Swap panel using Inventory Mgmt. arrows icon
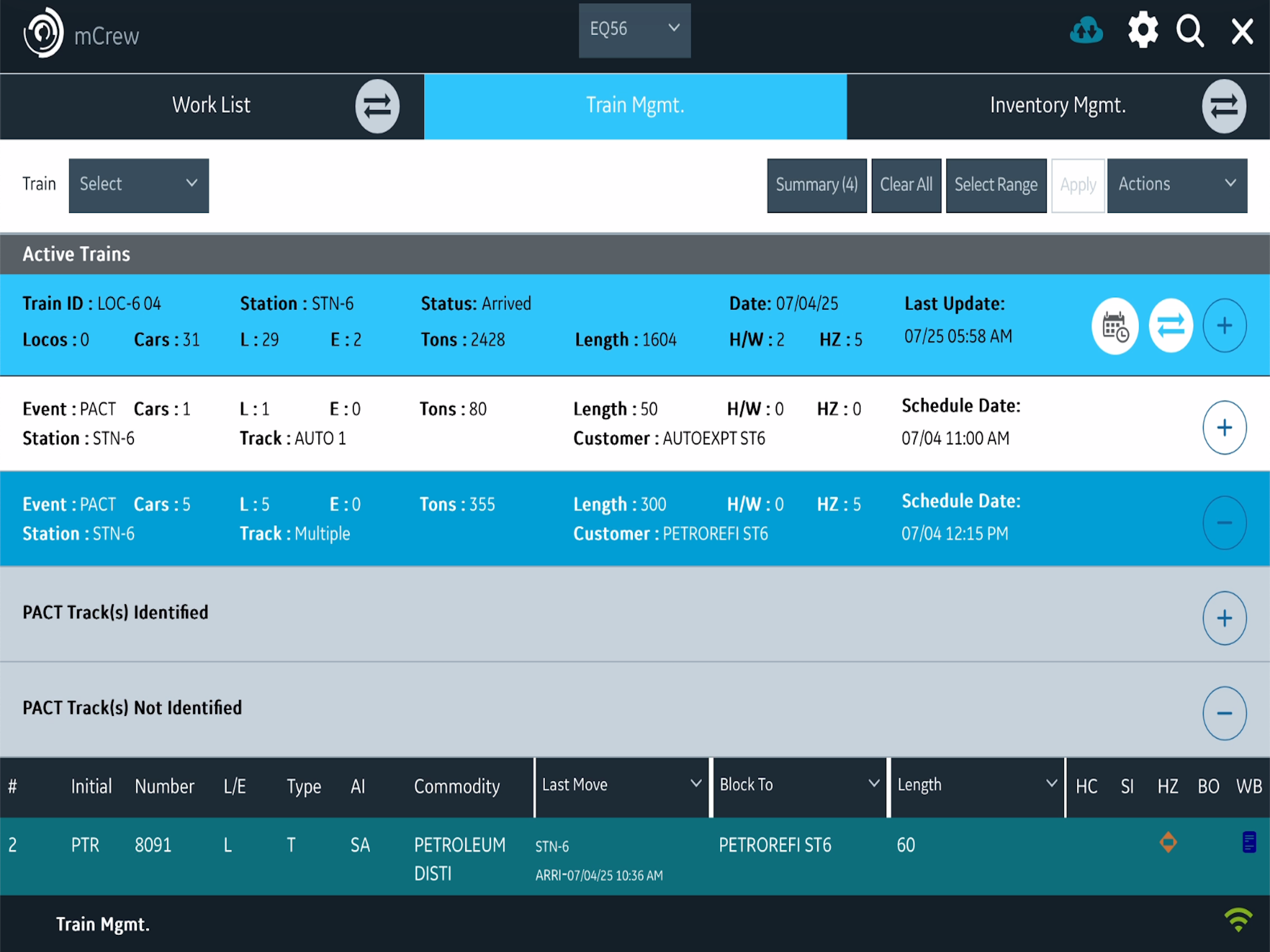The image size is (1270, 952). pos(1224,106)
